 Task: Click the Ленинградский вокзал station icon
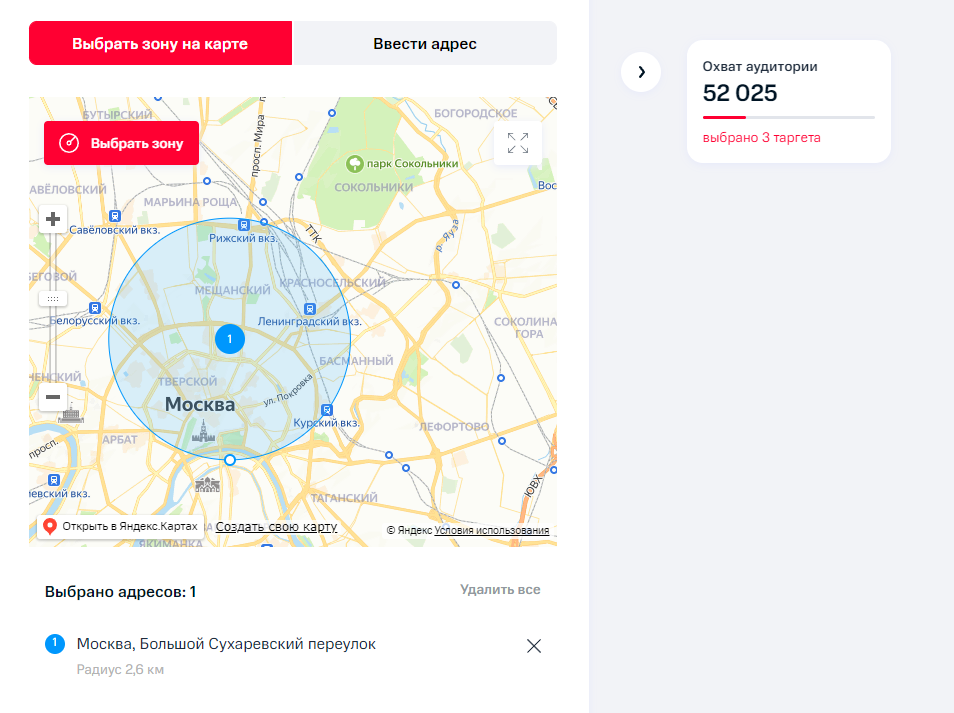310,309
